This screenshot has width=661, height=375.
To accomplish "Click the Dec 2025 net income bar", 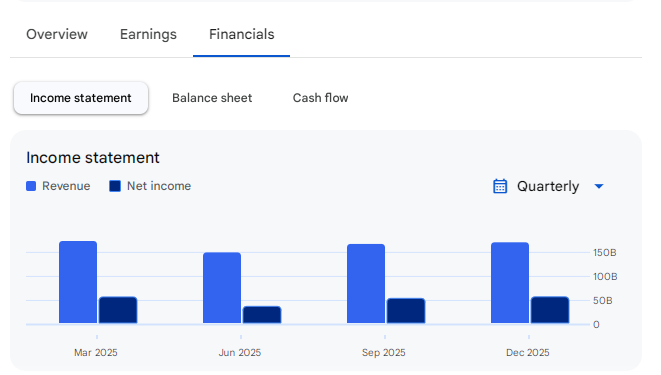I will (x=550, y=310).
